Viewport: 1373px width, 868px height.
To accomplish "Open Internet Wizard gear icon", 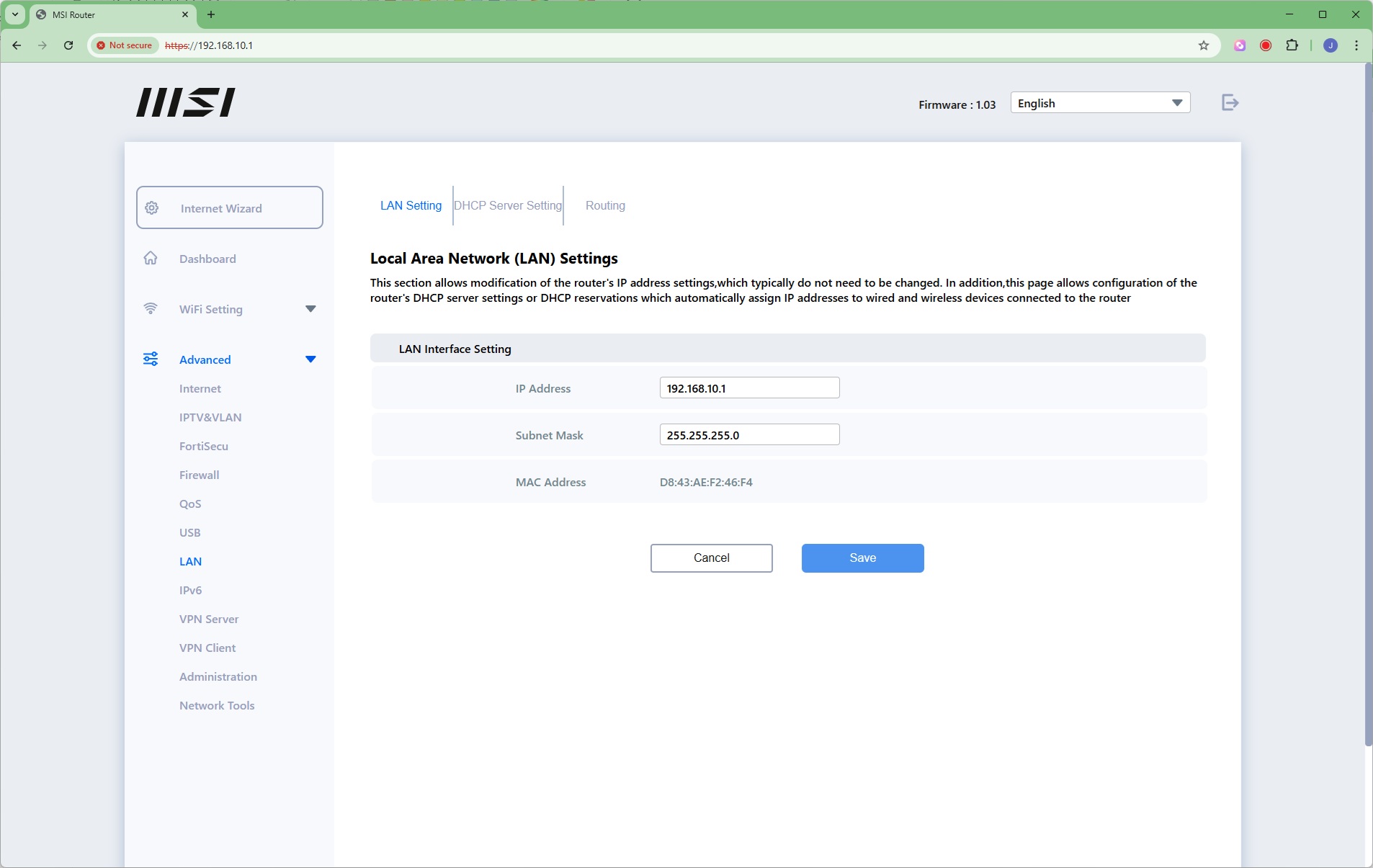I will pos(152,208).
